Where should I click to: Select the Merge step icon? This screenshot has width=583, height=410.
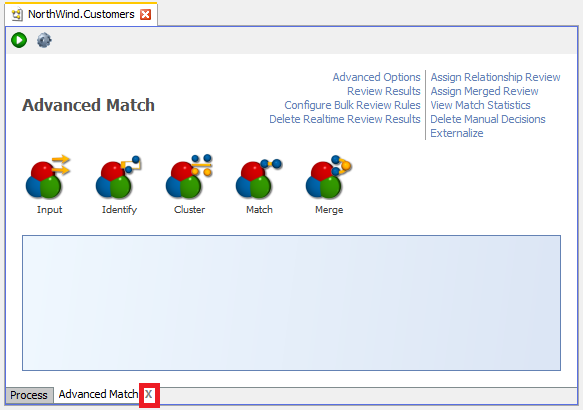coord(329,177)
